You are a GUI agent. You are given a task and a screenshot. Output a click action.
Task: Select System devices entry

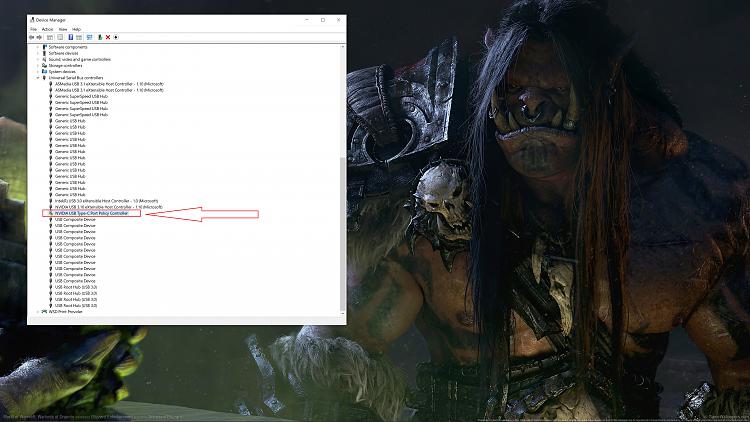click(x=62, y=72)
